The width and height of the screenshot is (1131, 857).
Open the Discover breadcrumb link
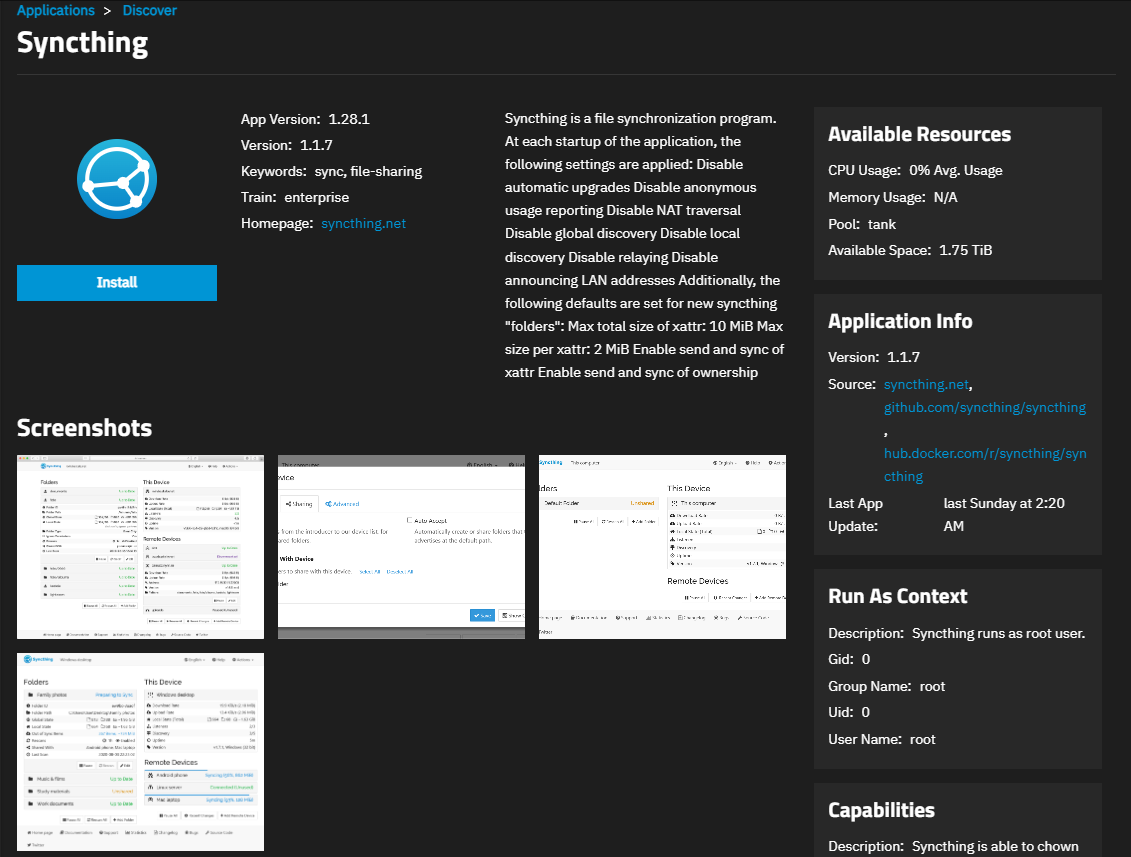pyautogui.click(x=149, y=11)
